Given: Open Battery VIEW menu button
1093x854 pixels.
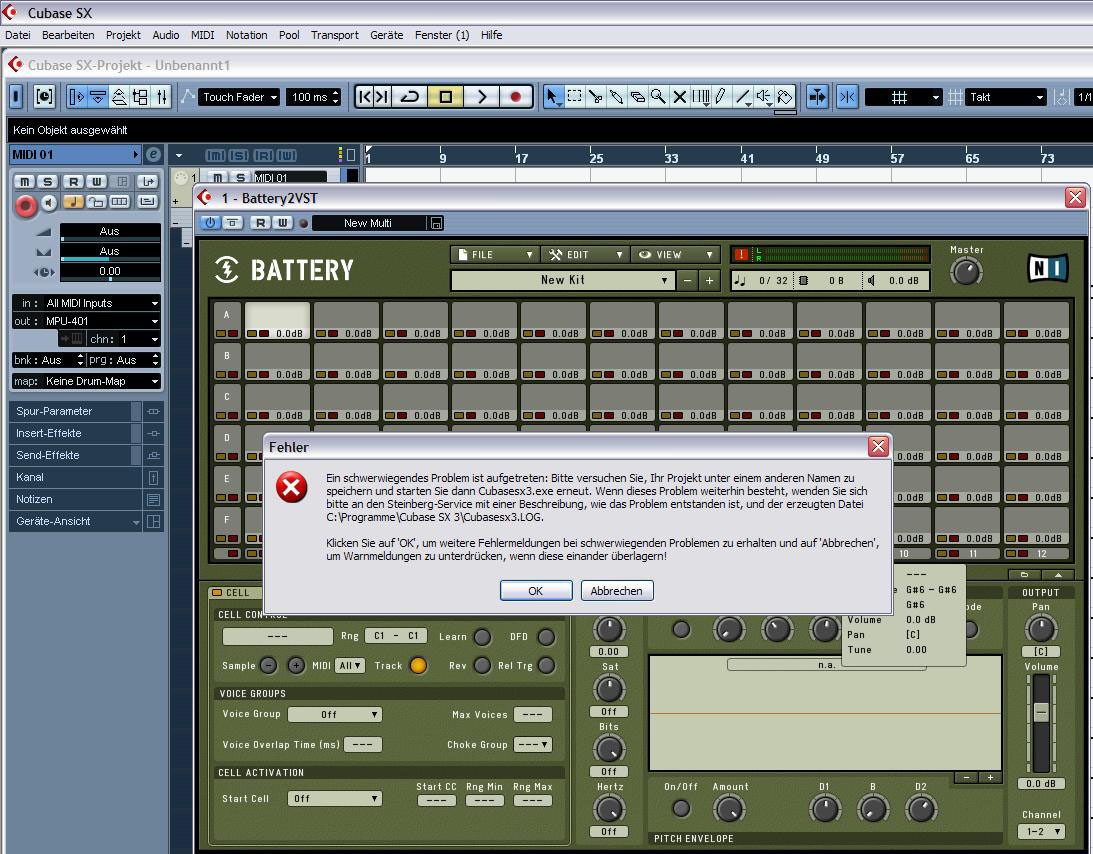Looking at the screenshot, I should click(x=675, y=254).
